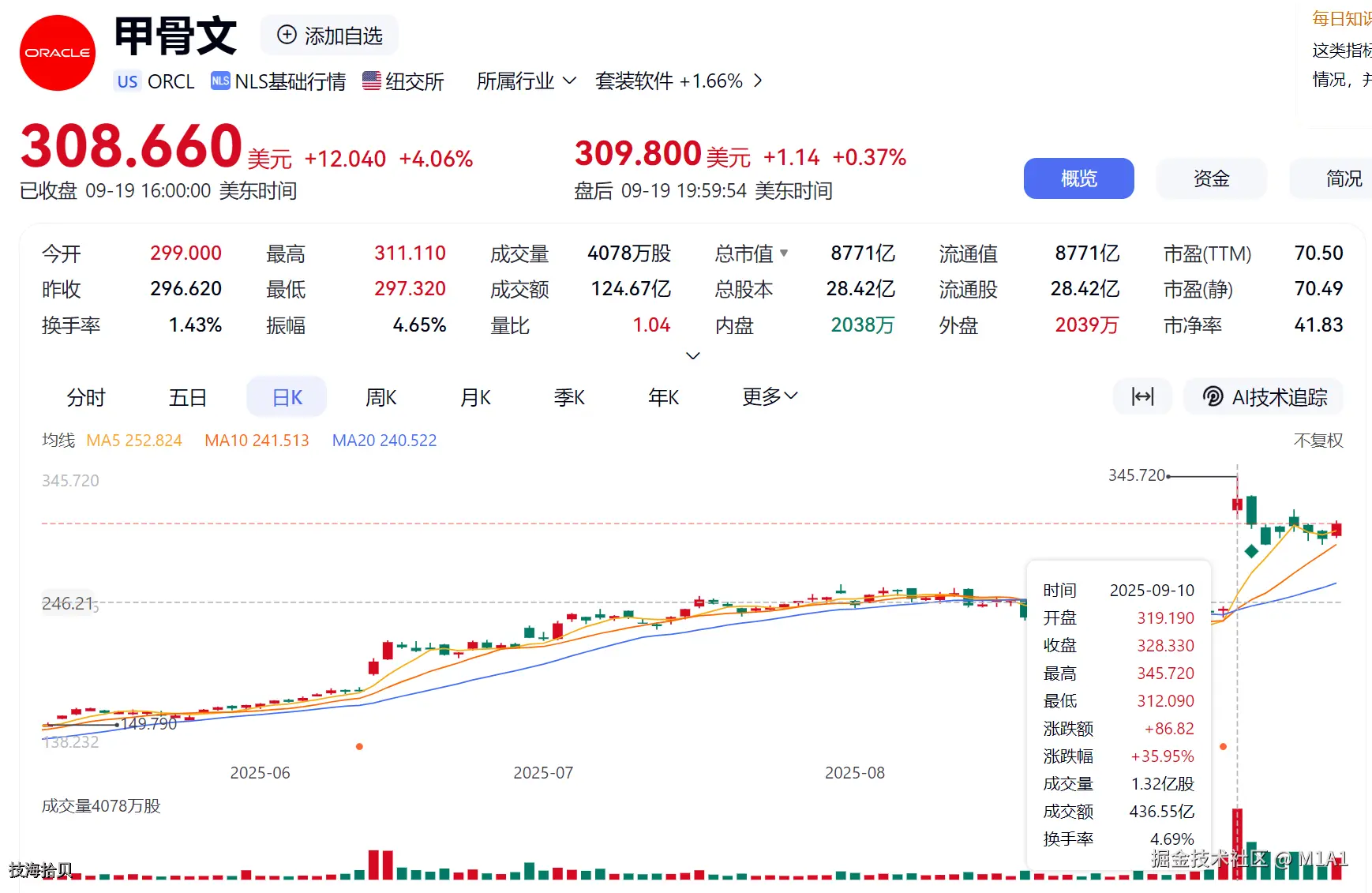Click the 外盘 value 2039万
This screenshot has width=1372, height=893.
coord(1087,325)
